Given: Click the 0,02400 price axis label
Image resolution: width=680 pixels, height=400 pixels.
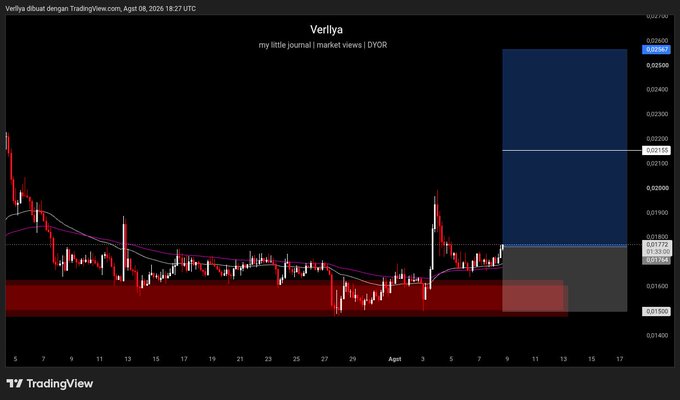Looking at the screenshot, I should click(x=657, y=89).
